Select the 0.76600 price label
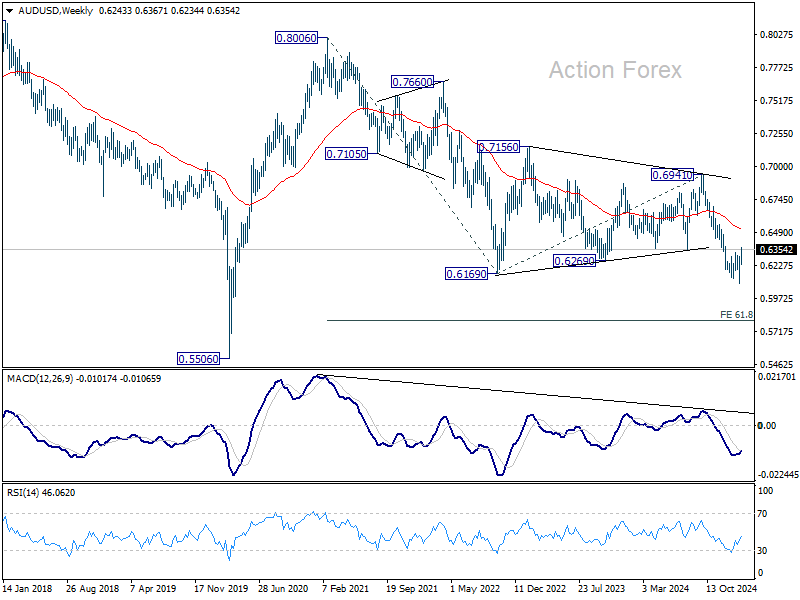Viewport: 800px width, 600px height. (412, 82)
